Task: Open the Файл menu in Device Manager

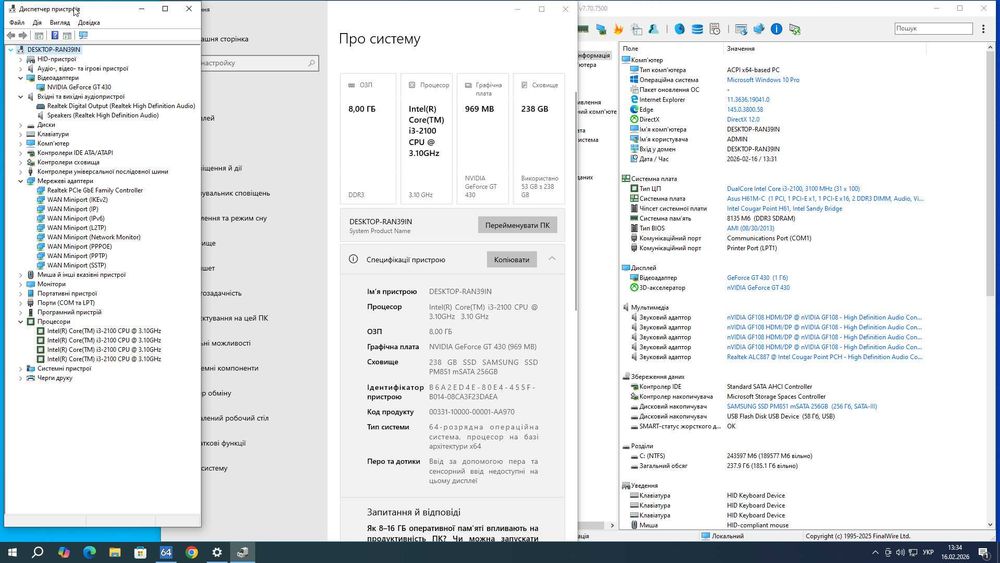Action: point(17,22)
